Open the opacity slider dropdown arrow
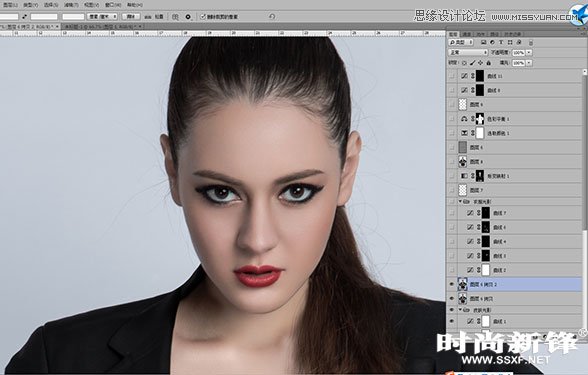 pyautogui.click(x=529, y=52)
